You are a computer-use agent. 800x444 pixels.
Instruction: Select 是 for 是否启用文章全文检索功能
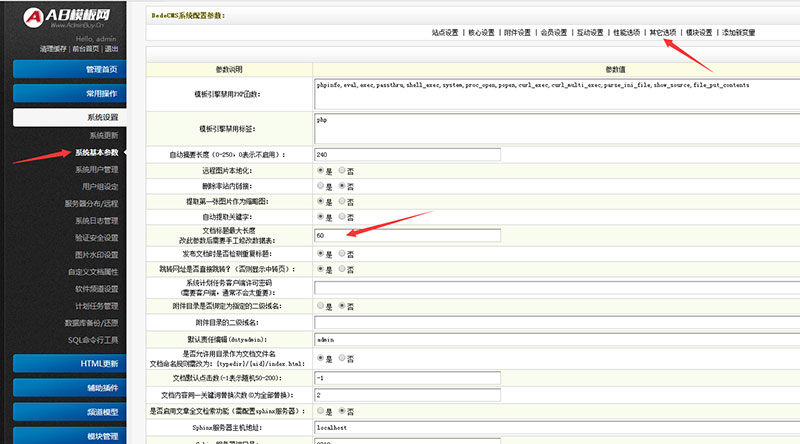click(320, 410)
